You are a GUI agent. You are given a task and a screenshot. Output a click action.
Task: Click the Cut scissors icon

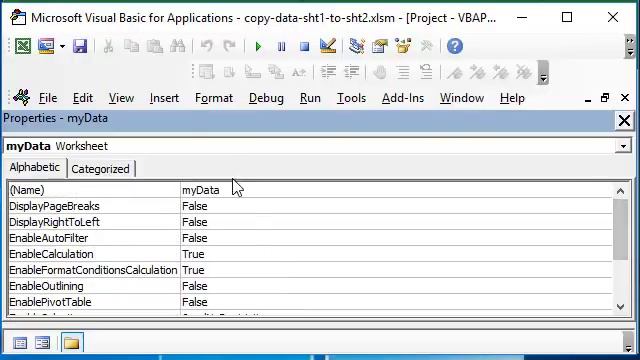108,46
